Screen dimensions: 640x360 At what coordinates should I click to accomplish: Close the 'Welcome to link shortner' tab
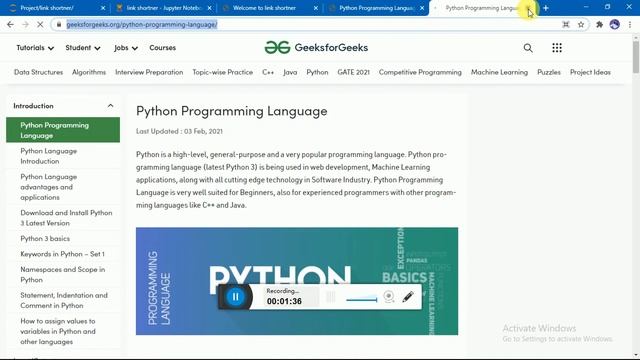coord(316,8)
